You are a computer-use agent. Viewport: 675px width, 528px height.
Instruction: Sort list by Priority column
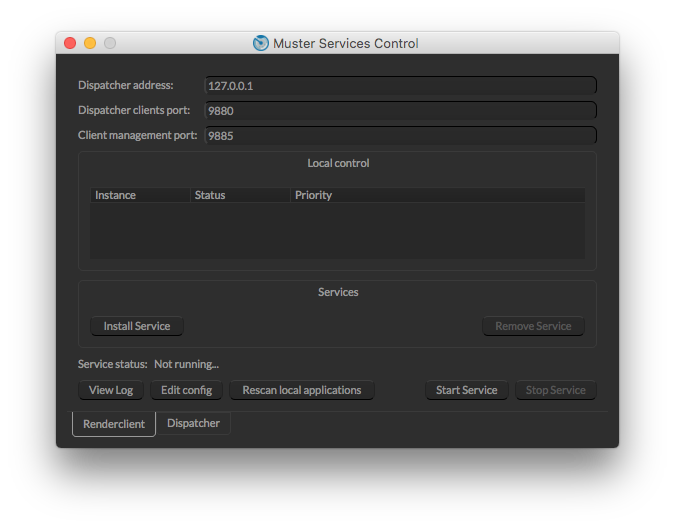(437, 195)
